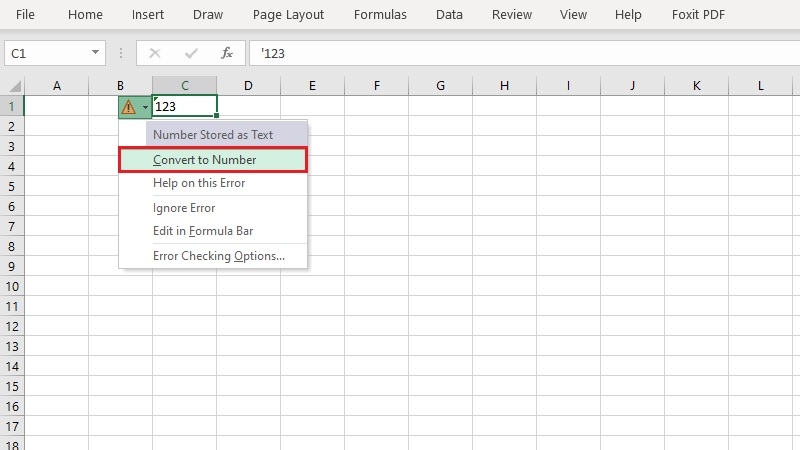800x450 pixels.
Task: Select column K header
Action: (x=696, y=86)
